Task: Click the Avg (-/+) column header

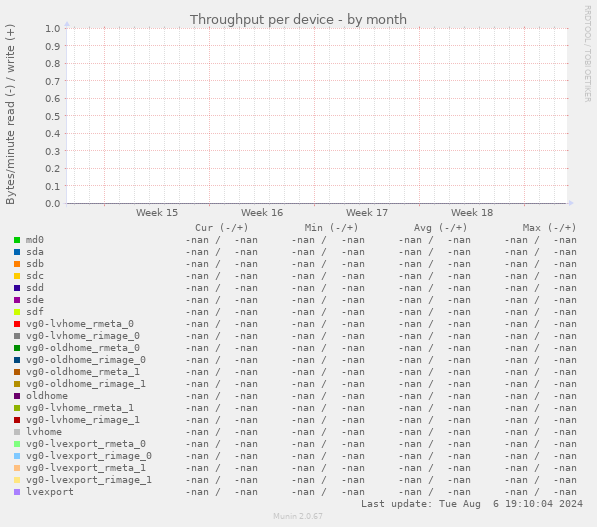Action: click(441, 228)
